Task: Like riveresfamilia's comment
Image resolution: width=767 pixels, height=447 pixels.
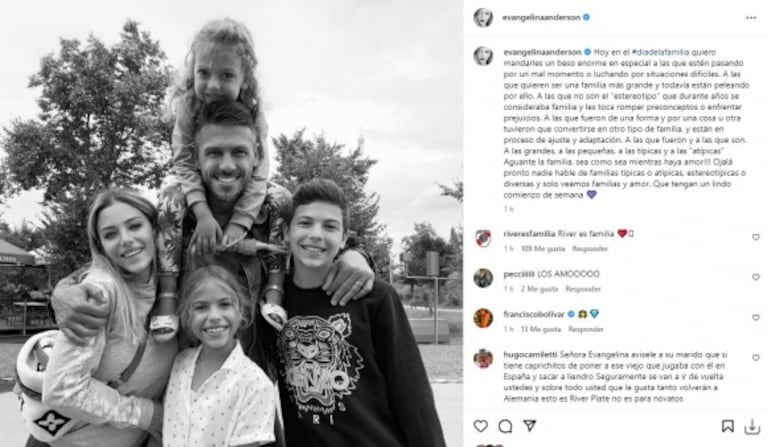Action: point(756,237)
